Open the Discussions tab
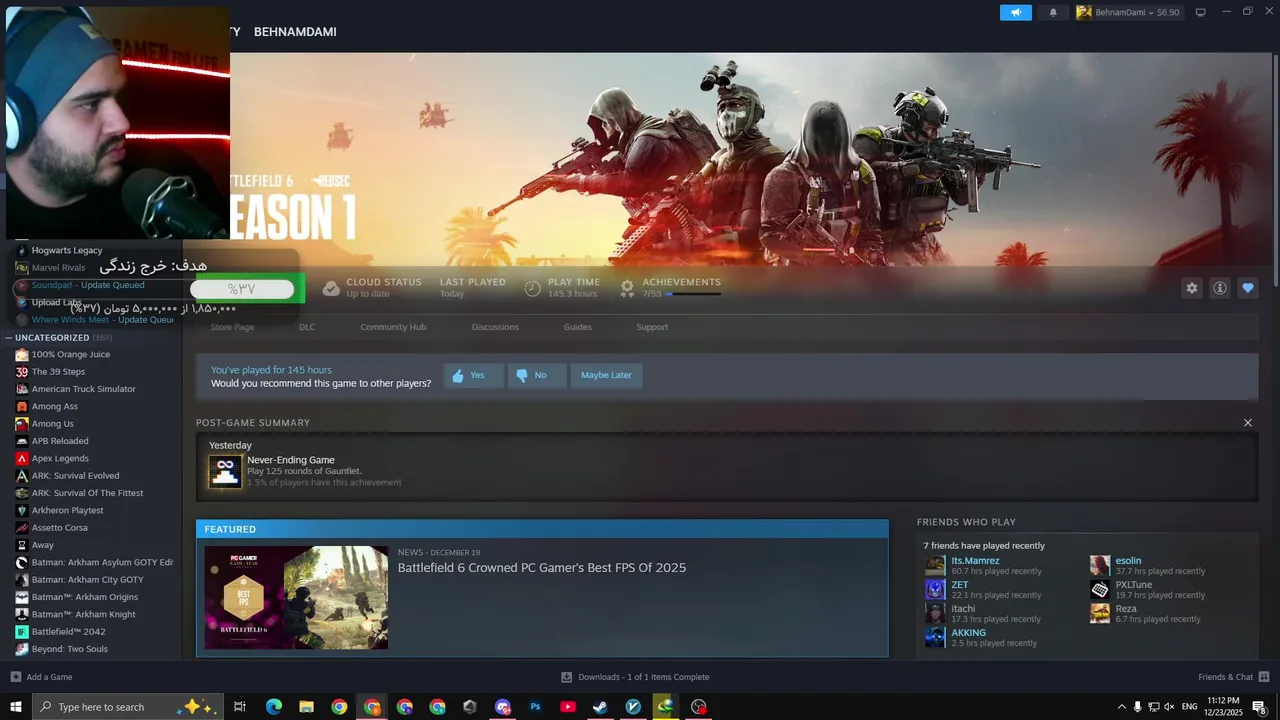This screenshot has height=720, width=1280. [495, 327]
